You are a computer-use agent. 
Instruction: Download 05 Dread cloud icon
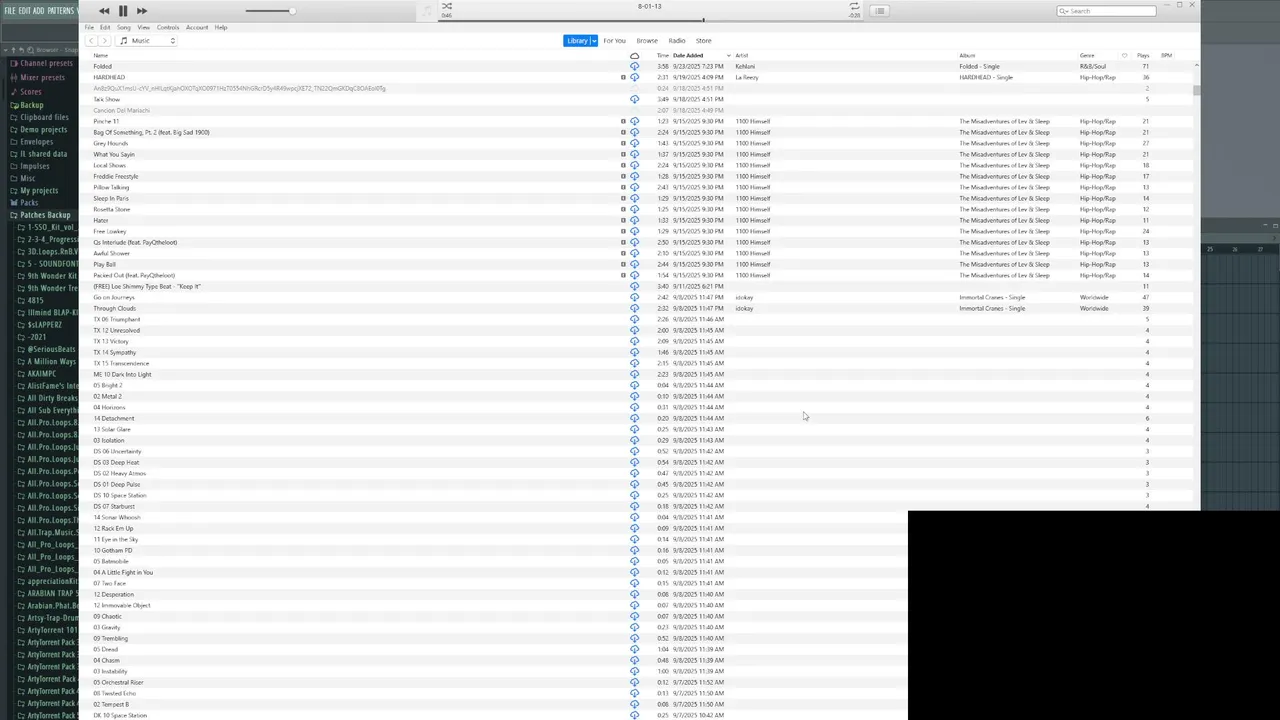(x=634, y=649)
